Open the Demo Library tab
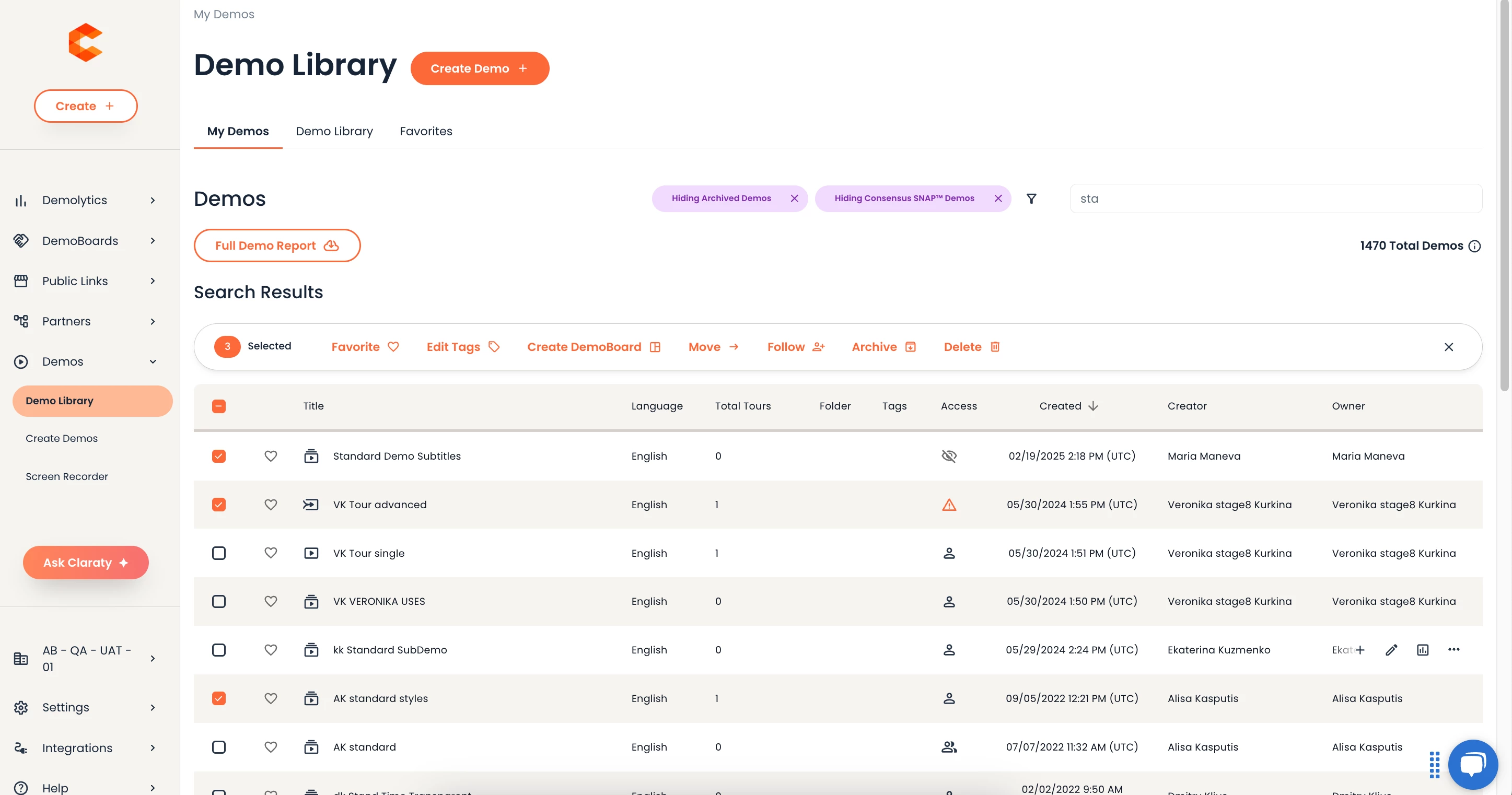This screenshot has width=1512, height=795. click(334, 132)
